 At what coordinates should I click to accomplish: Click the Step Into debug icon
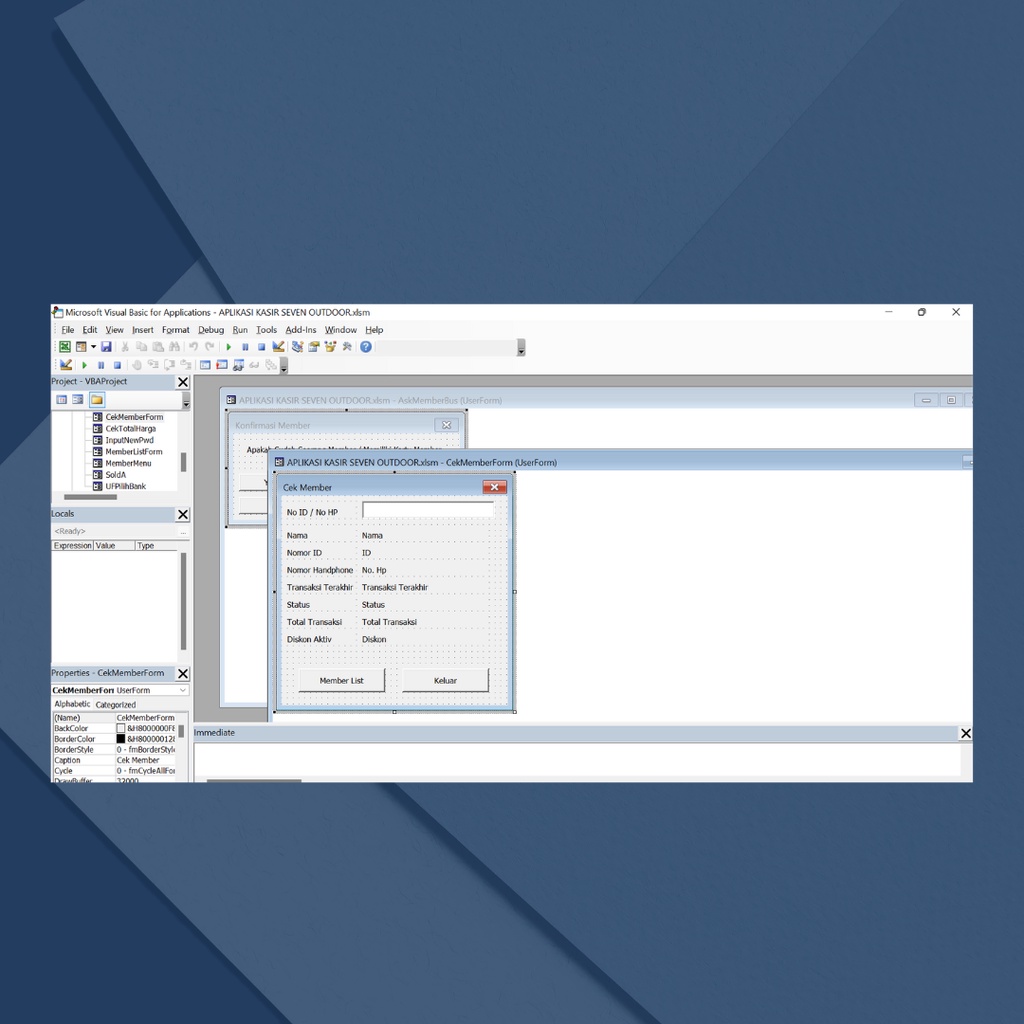(x=153, y=364)
